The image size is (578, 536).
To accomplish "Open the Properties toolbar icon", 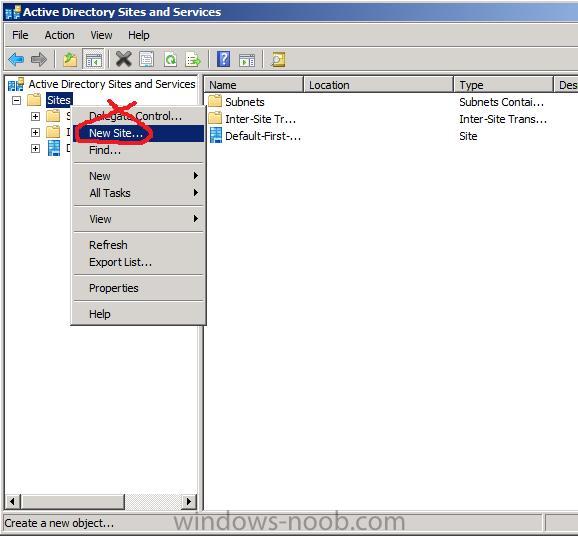I will click(146, 59).
